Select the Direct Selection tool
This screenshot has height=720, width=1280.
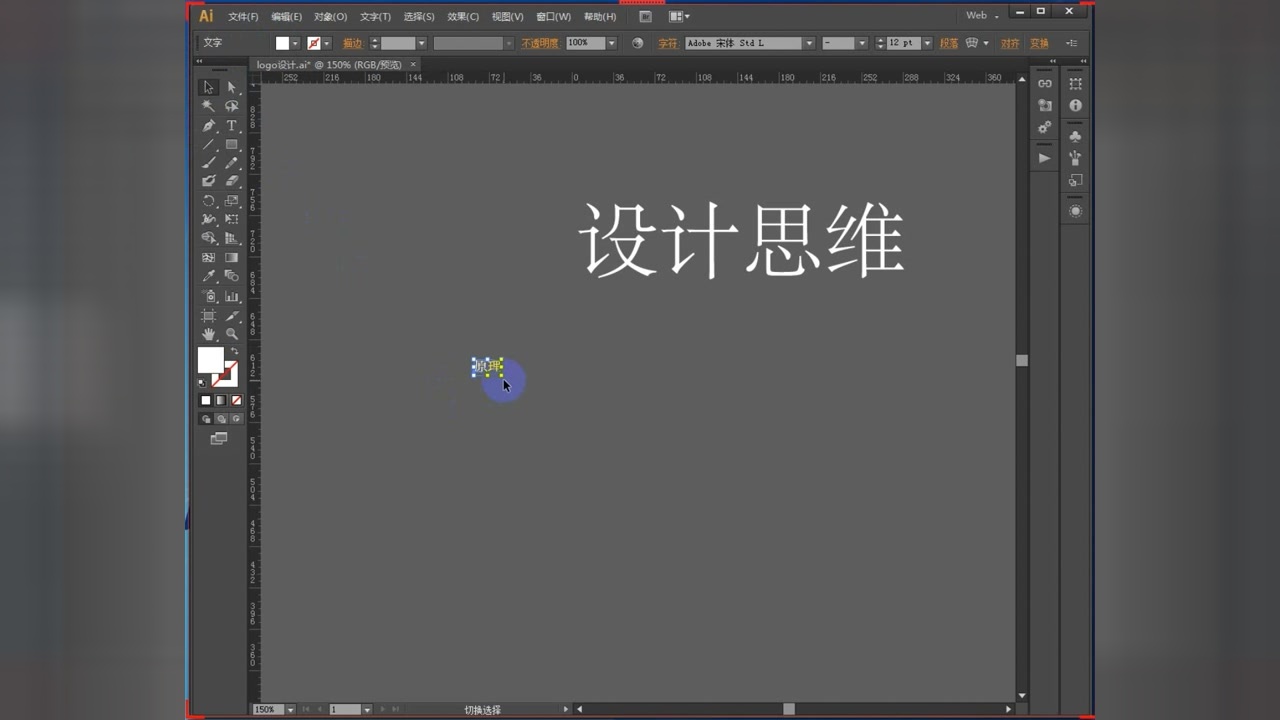(232, 87)
